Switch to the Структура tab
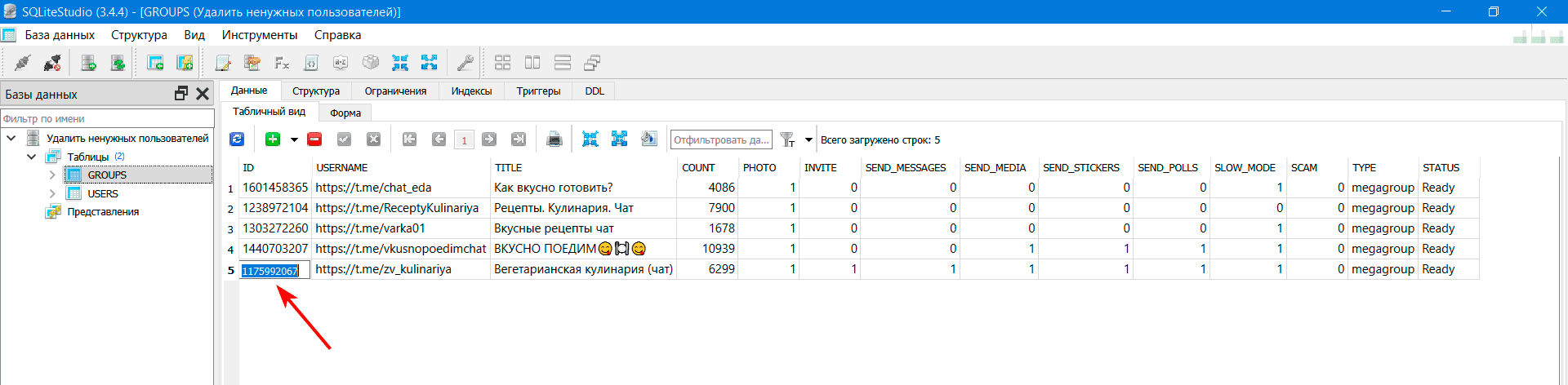 click(x=316, y=91)
